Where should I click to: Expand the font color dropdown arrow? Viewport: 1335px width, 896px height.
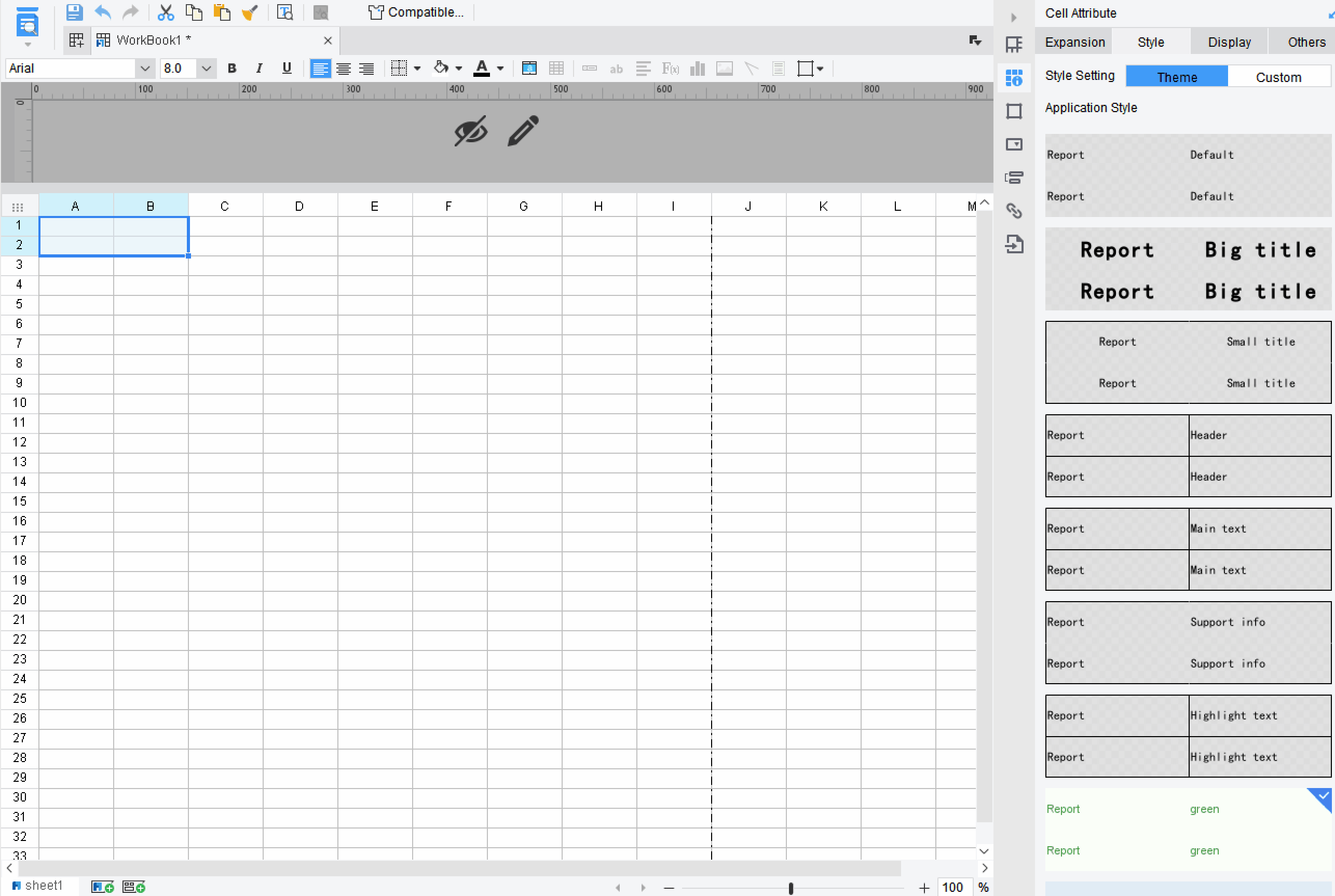(x=500, y=69)
